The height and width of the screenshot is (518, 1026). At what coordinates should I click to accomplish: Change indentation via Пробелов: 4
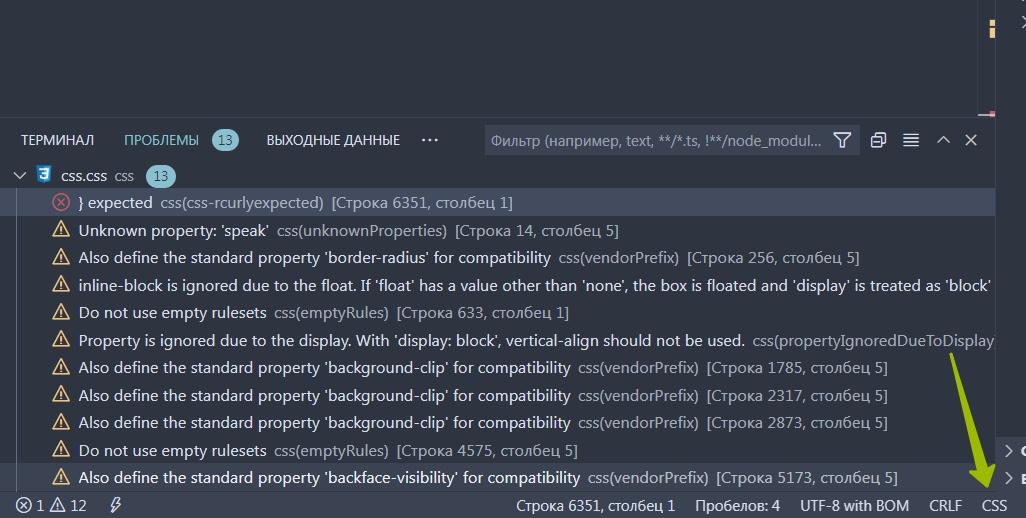(737, 506)
